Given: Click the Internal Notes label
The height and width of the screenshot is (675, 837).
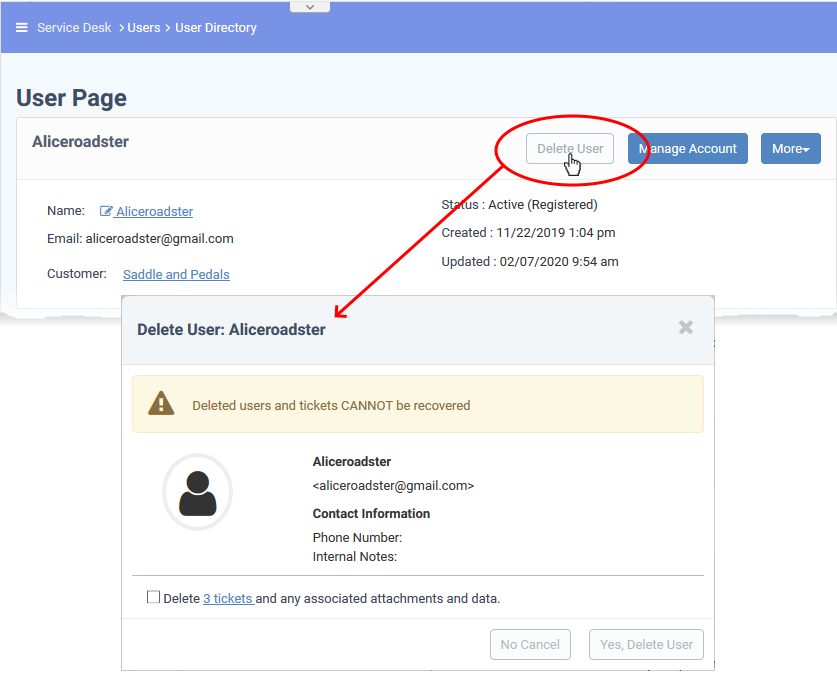Looking at the screenshot, I should pos(355,557).
